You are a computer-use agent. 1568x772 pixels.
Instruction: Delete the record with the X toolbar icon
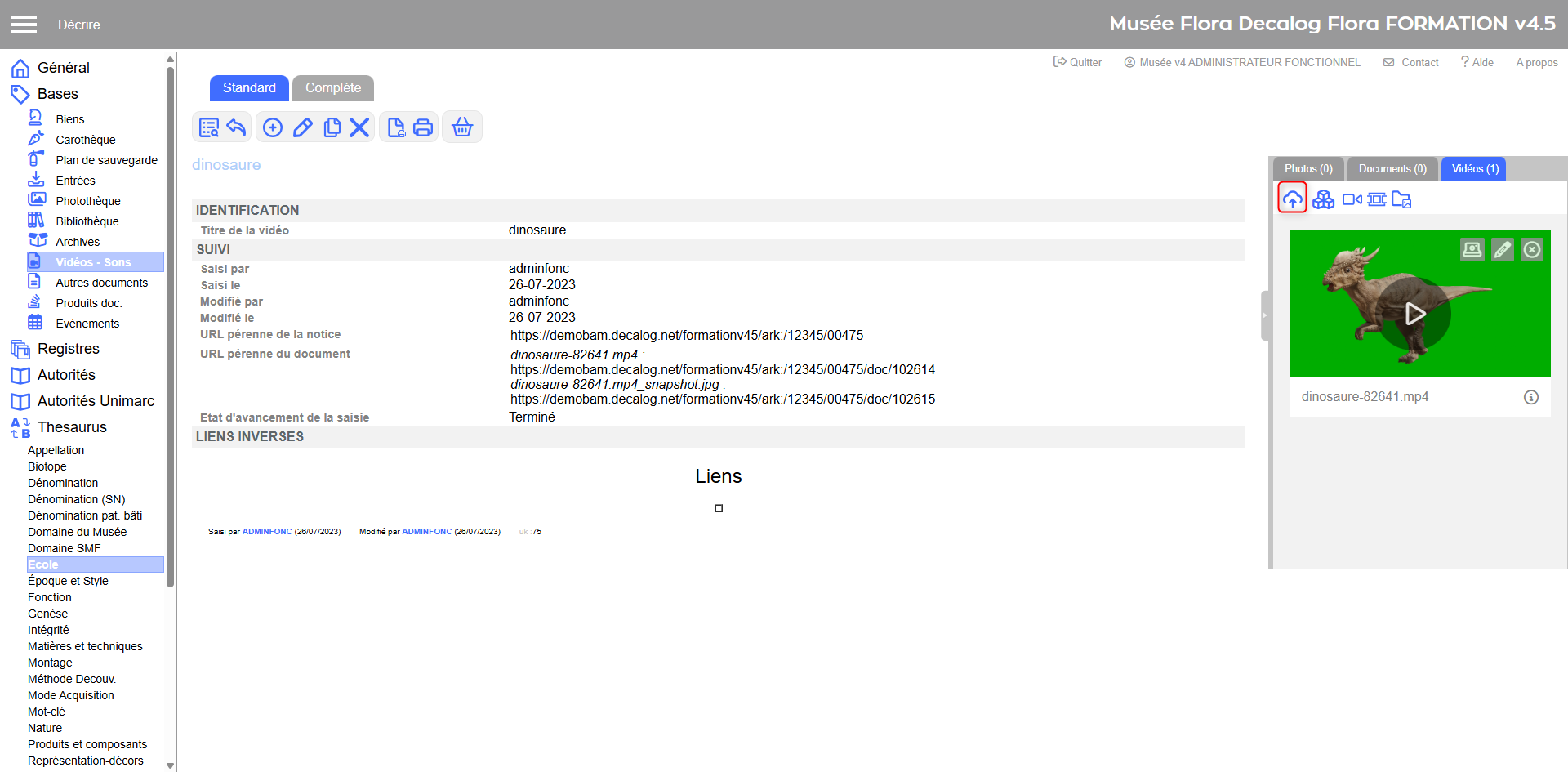click(359, 127)
